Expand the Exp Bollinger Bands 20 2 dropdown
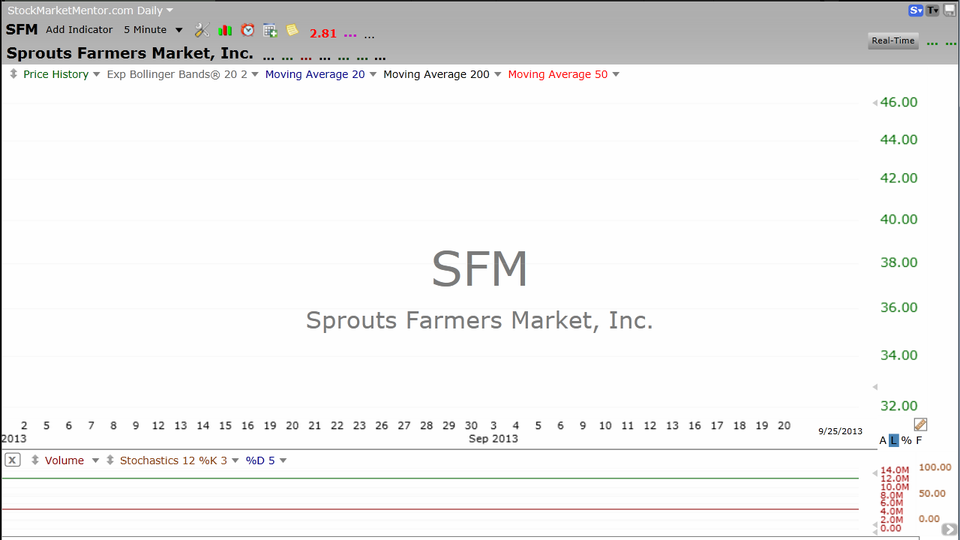Viewport: 960px width, 540px height. click(x=255, y=75)
